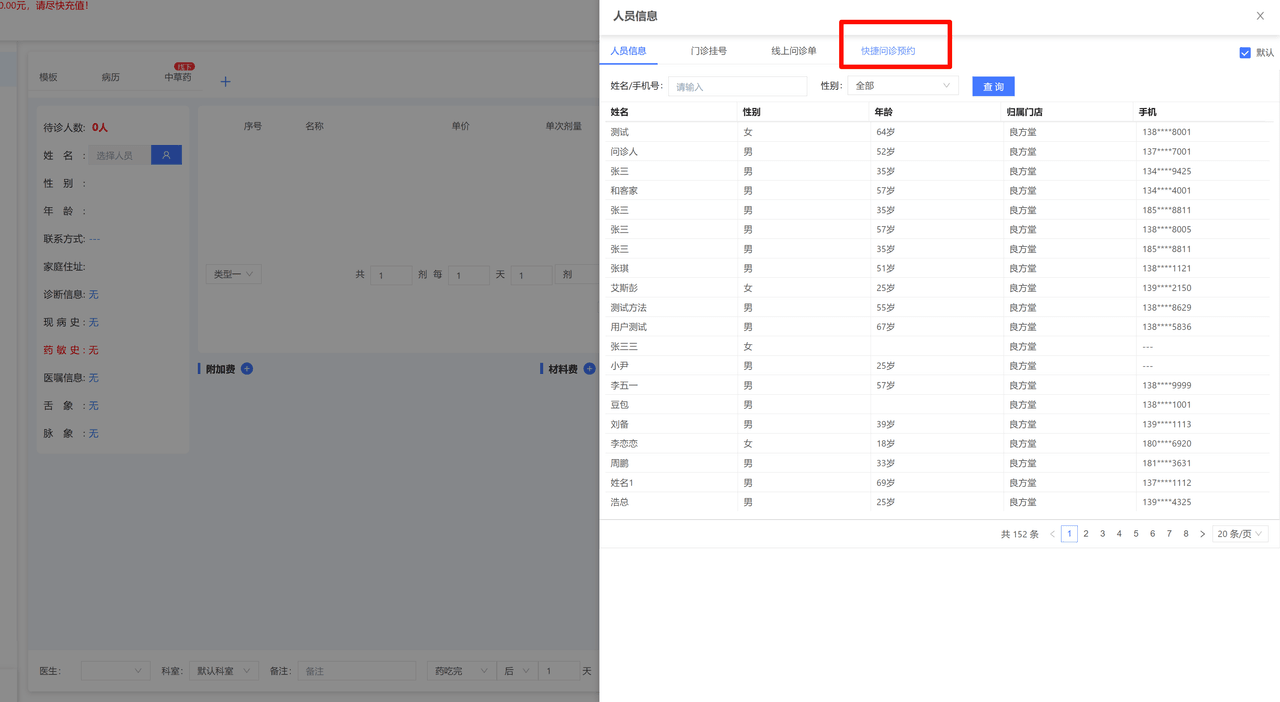
Task: Click the 无 link beside 舌象
Action: click(93, 406)
